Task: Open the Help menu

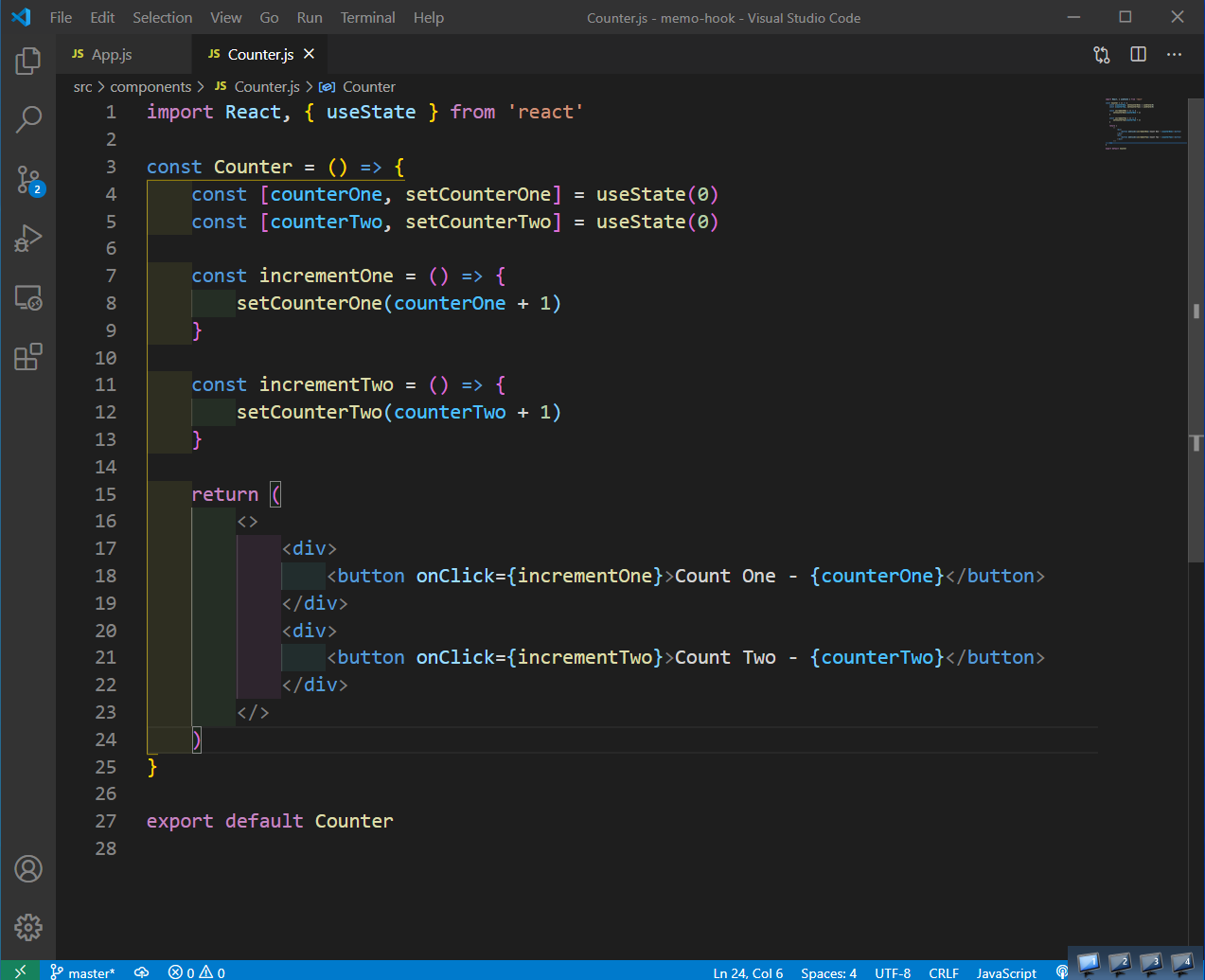Action: pos(429,17)
